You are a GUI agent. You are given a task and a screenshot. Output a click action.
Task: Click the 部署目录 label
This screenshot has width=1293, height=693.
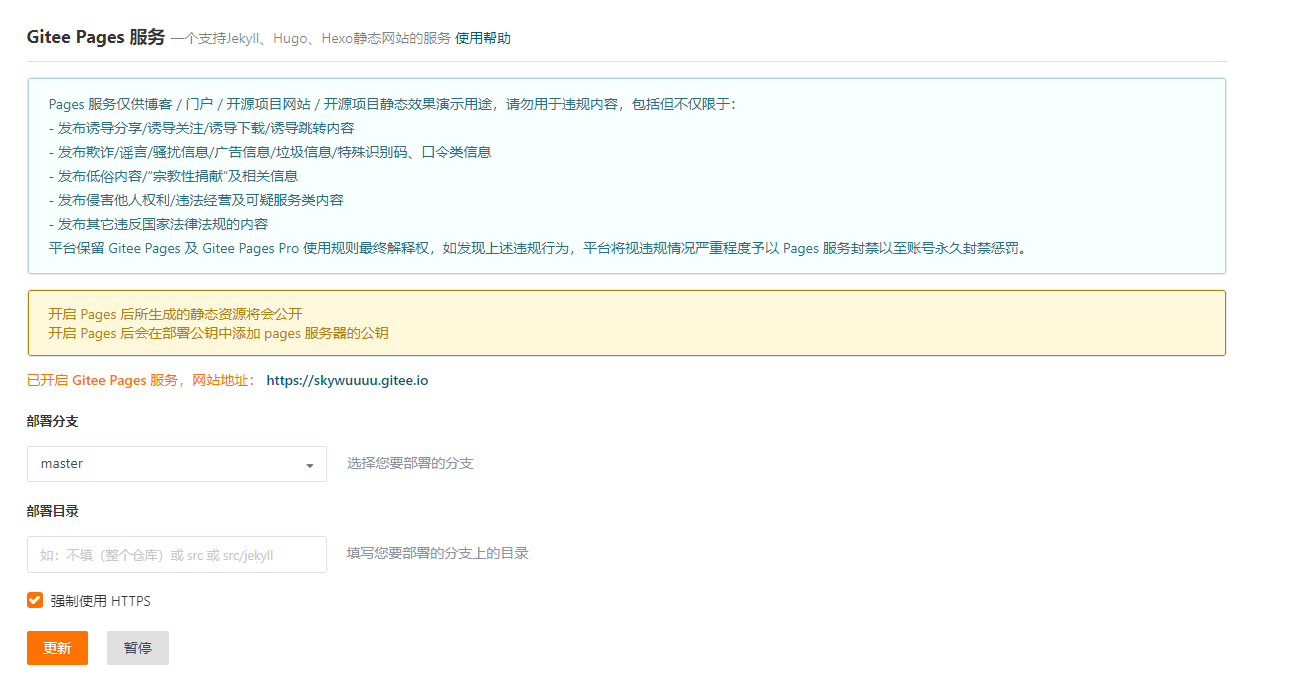53,511
